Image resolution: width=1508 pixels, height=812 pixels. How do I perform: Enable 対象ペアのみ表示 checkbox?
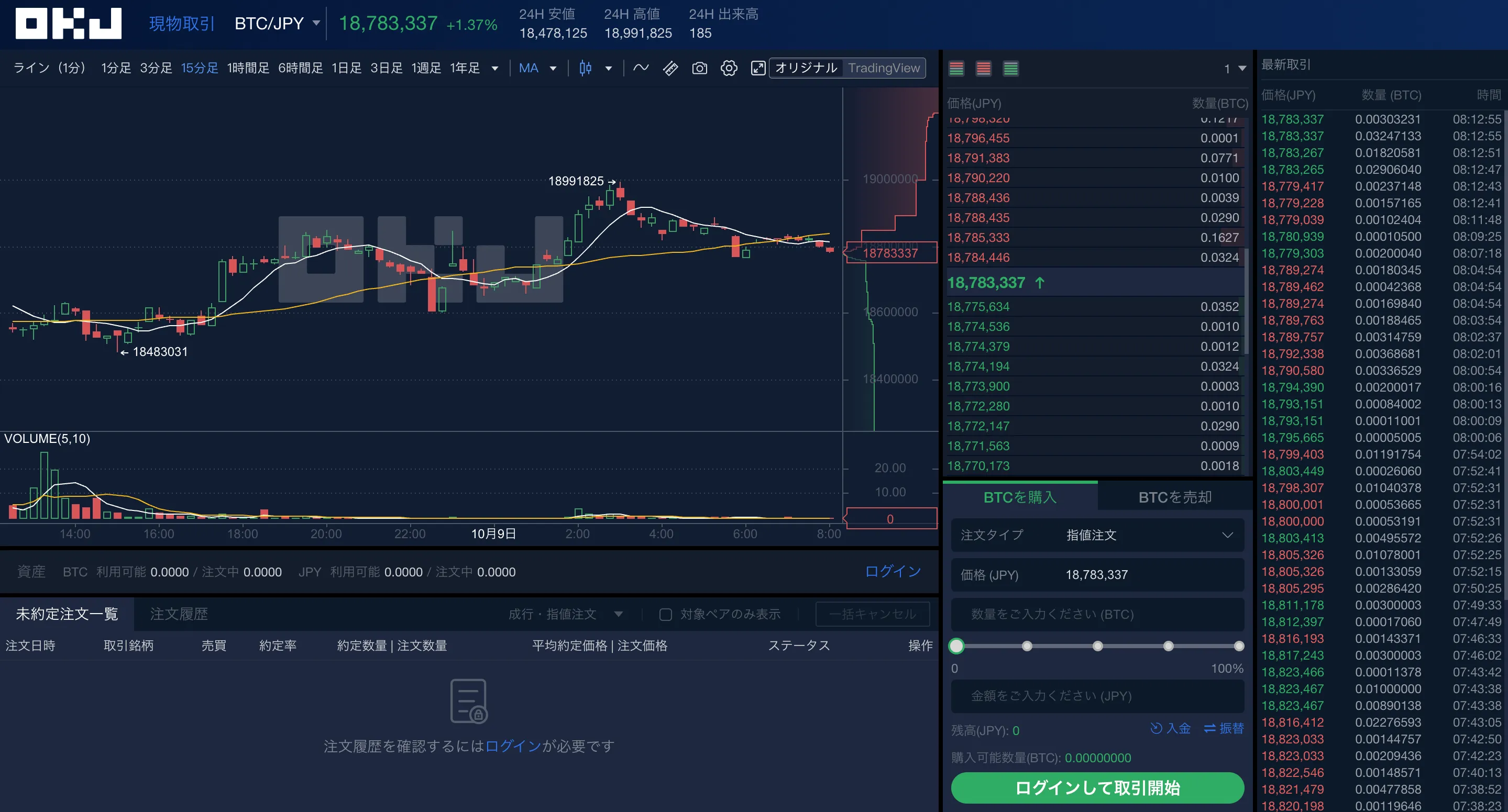pyautogui.click(x=666, y=614)
